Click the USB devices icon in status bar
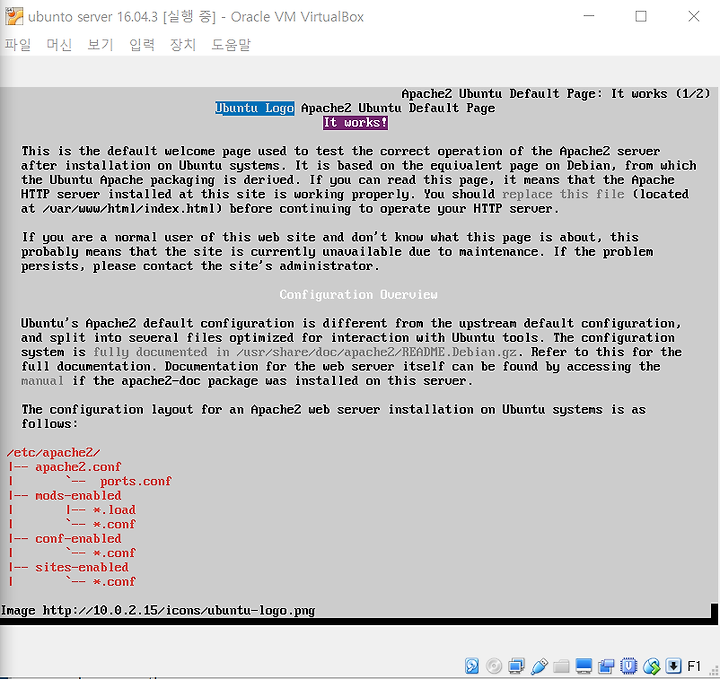Screen dimensions: 720x679 pyautogui.click(x=539, y=666)
